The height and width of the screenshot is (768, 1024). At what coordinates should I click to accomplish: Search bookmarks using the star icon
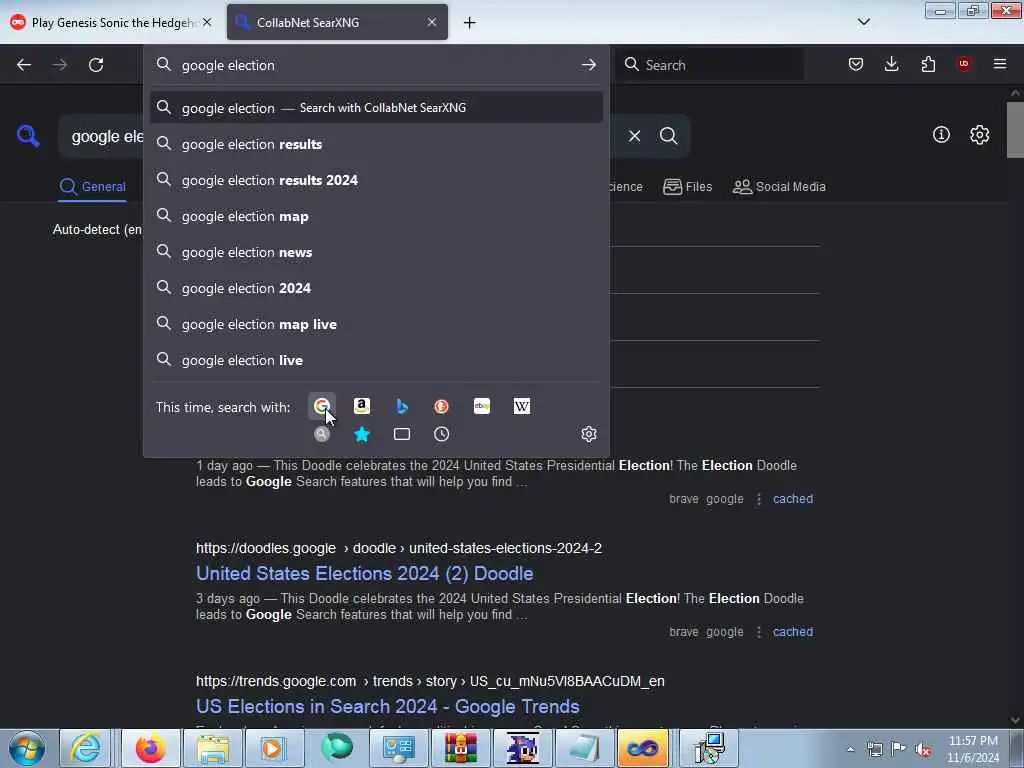tap(362, 434)
